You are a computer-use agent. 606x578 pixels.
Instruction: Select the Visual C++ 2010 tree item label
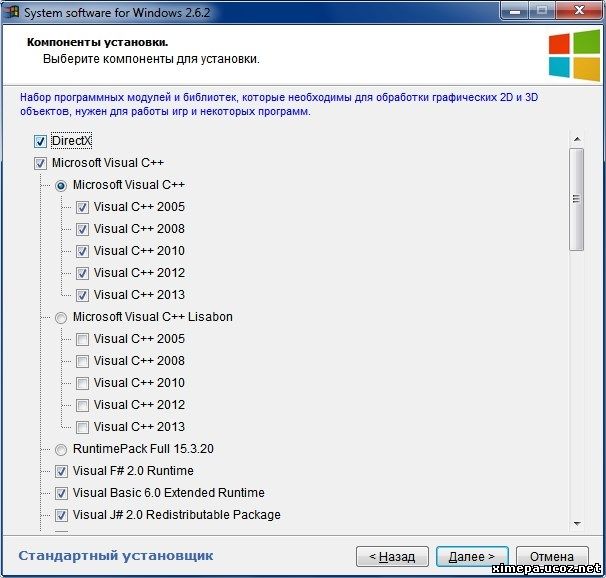click(139, 251)
